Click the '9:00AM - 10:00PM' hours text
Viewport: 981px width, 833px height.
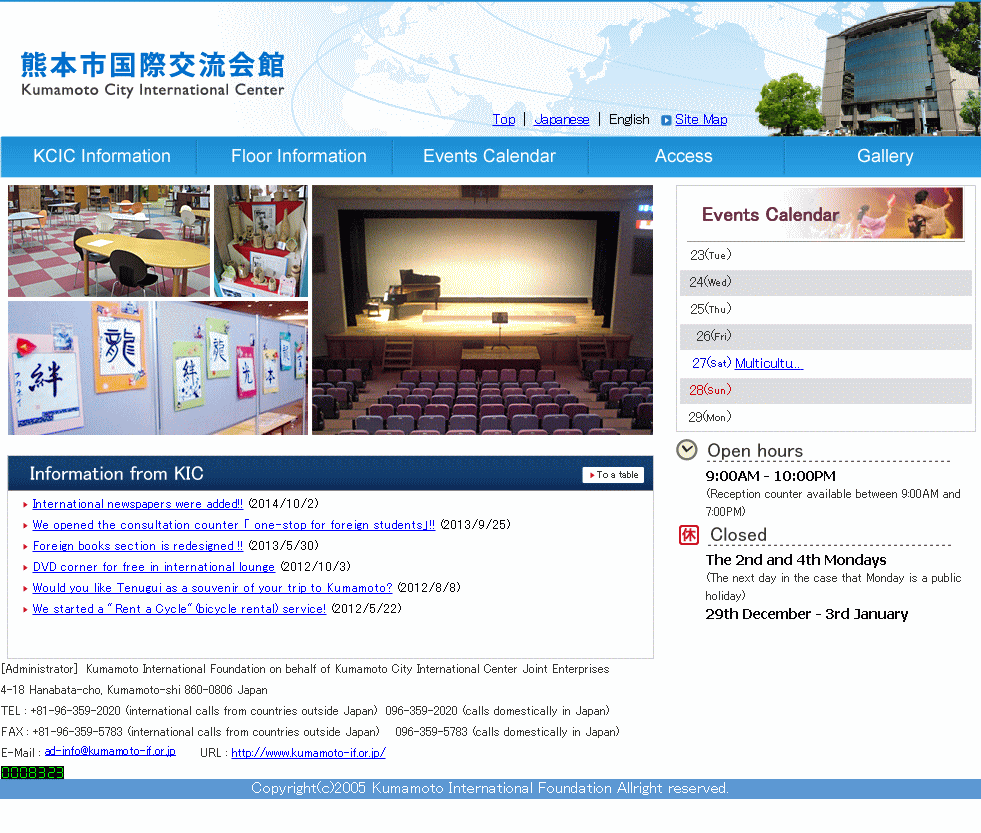[x=770, y=476]
